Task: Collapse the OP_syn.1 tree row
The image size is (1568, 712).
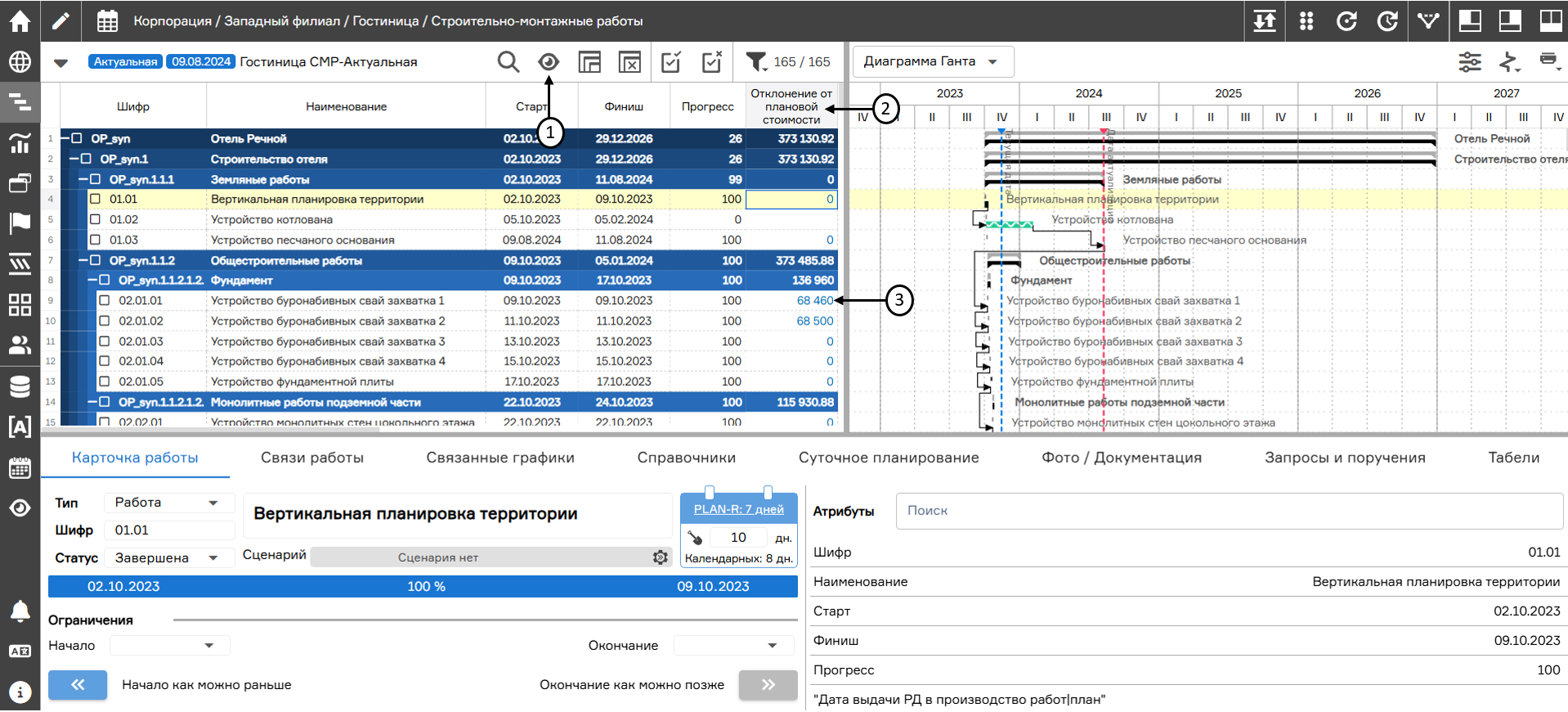Action: coord(74,159)
